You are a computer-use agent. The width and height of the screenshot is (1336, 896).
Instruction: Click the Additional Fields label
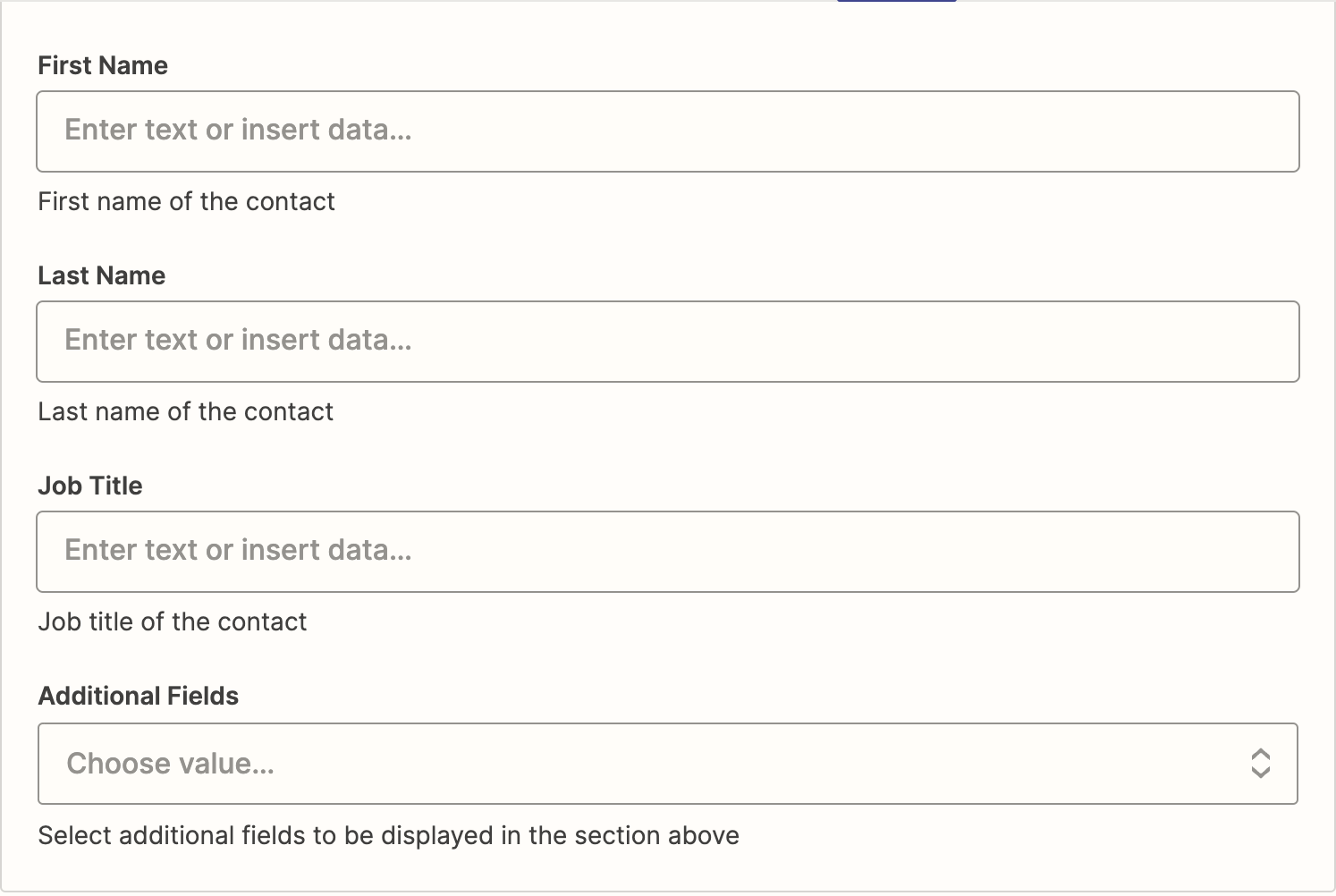(x=138, y=696)
